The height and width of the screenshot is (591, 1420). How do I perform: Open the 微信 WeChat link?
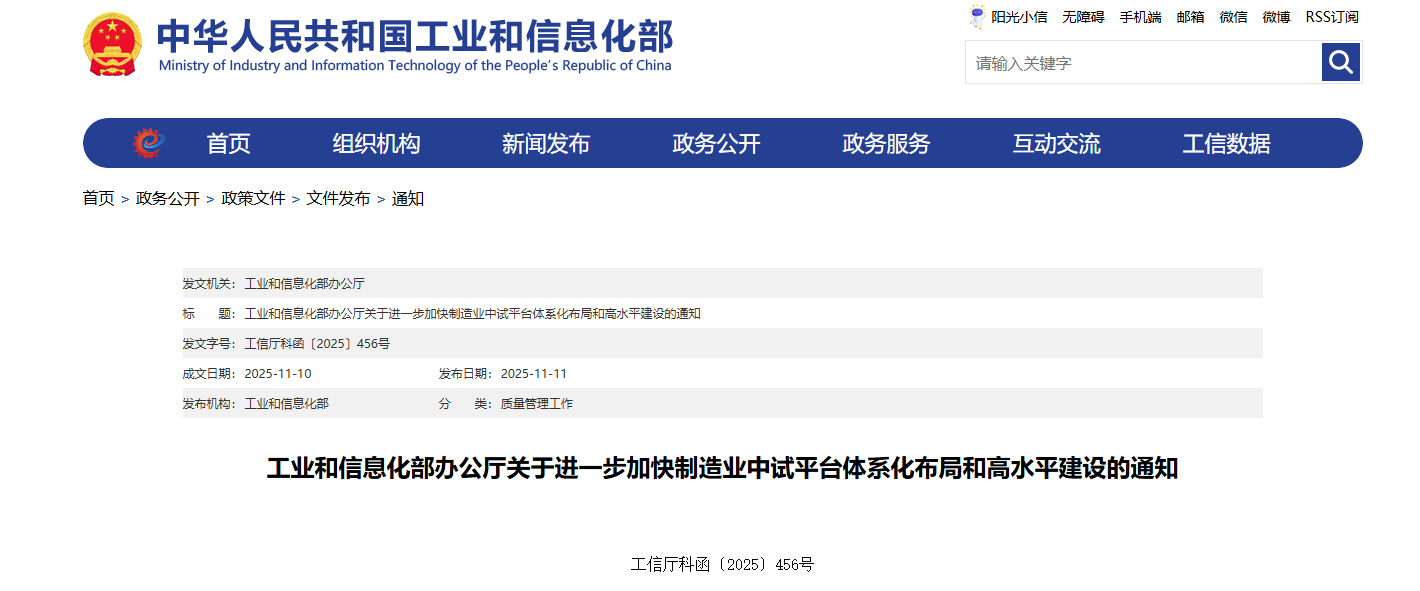1234,17
